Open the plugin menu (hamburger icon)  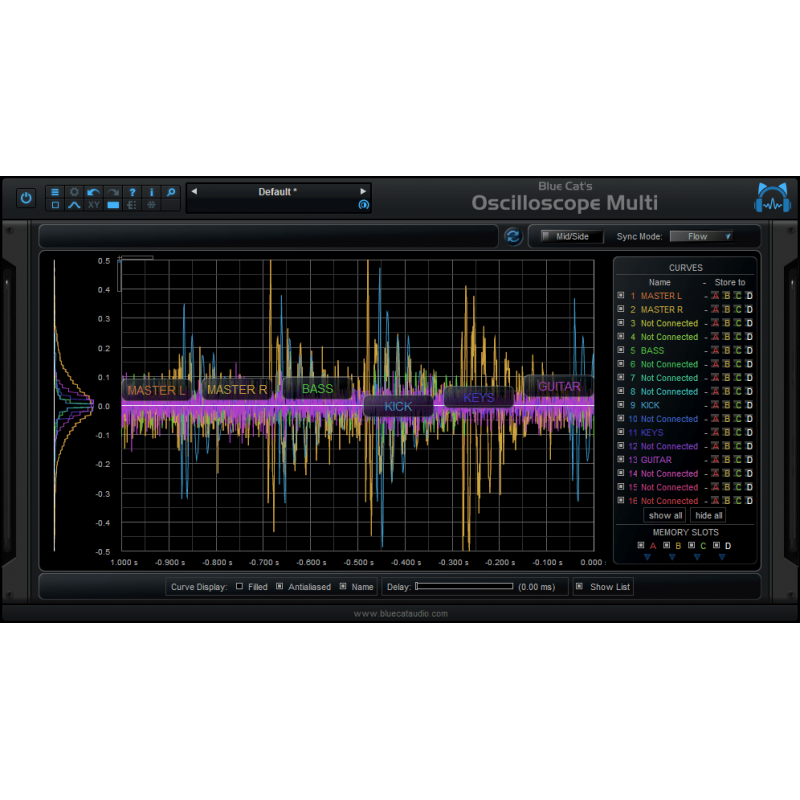point(55,192)
